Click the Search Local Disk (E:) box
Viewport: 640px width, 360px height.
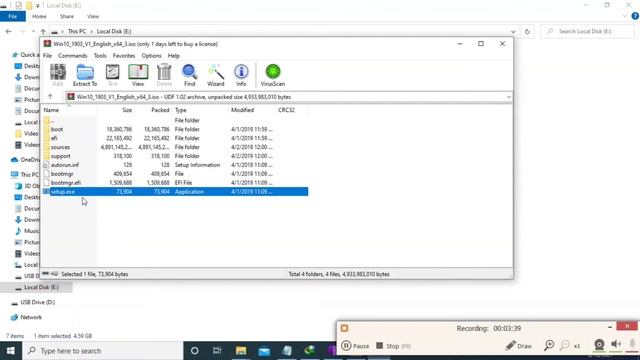tap(587, 31)
